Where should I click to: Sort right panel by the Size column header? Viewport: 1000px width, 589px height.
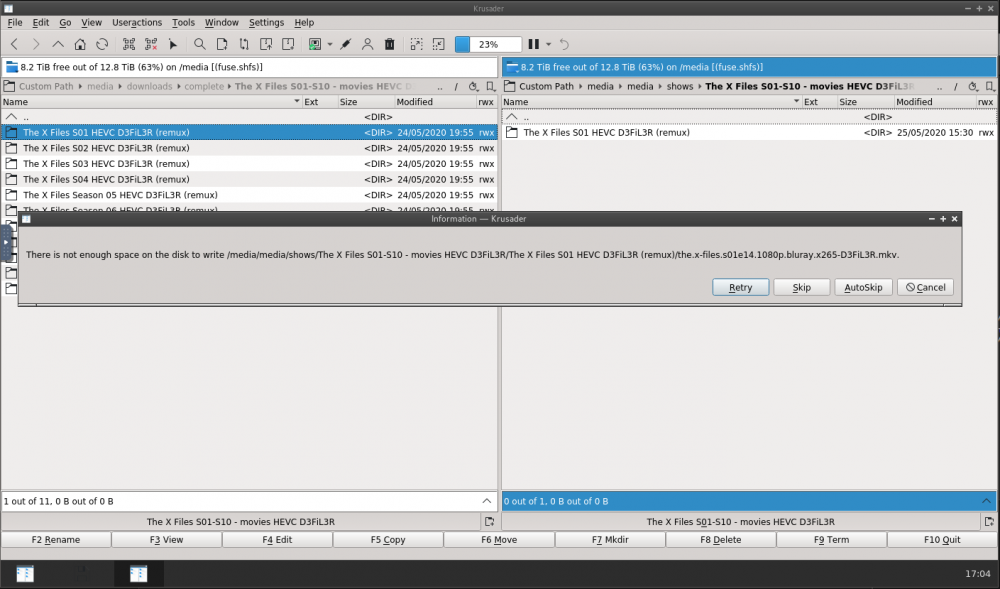(865, 102)
